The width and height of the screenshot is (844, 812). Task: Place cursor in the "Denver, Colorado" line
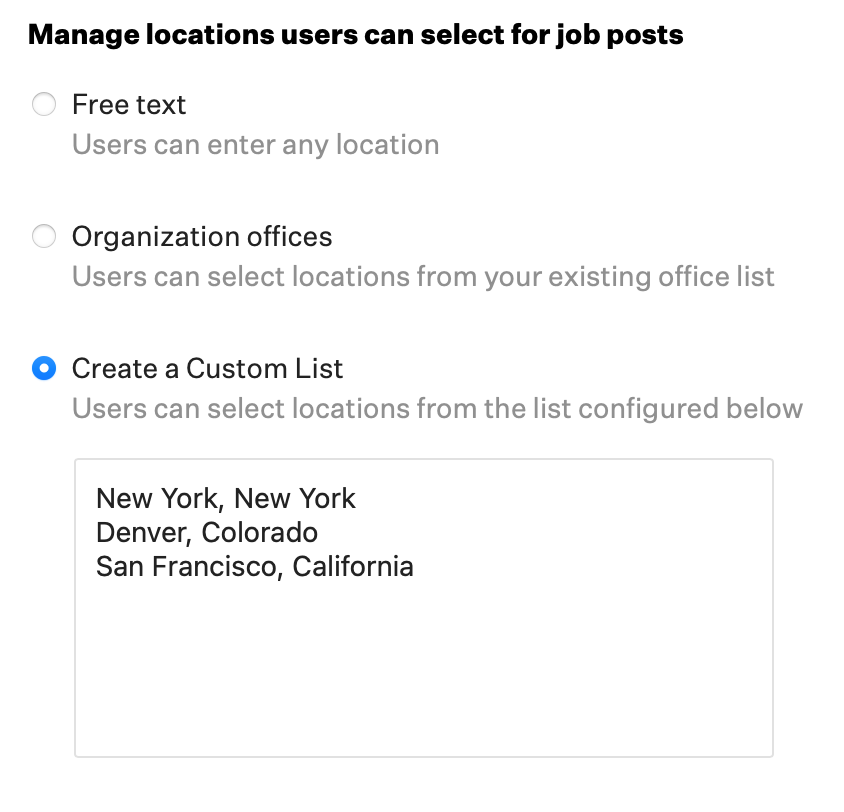[x=206, y=532]
